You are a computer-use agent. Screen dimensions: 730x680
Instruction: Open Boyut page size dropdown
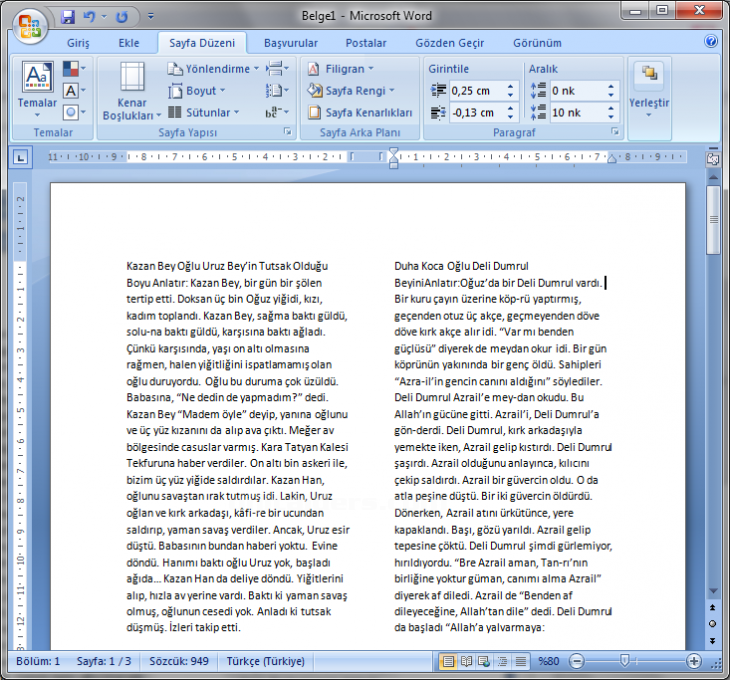pyautogui.click(x=197, y=91)
